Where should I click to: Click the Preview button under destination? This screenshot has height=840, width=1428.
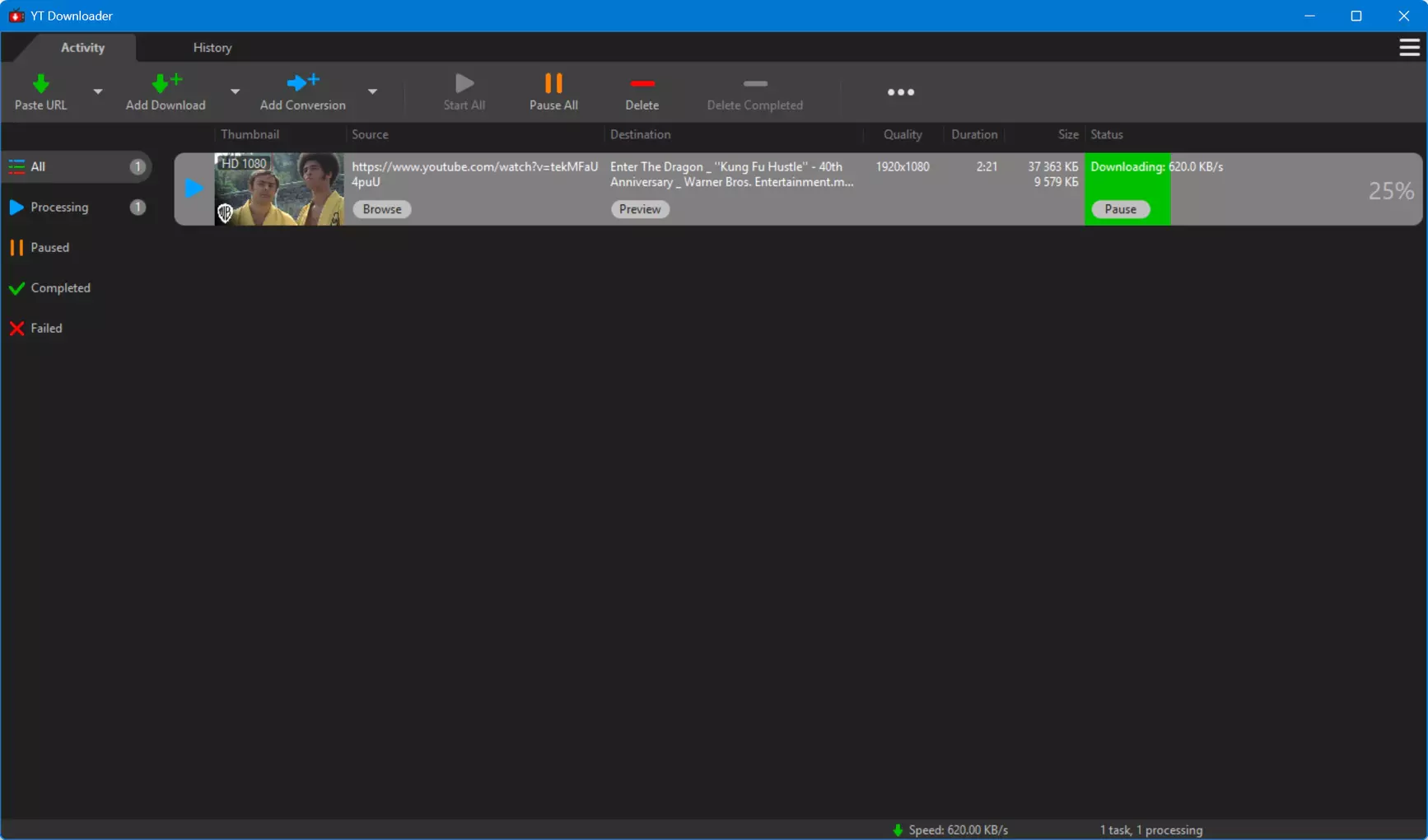640,209
